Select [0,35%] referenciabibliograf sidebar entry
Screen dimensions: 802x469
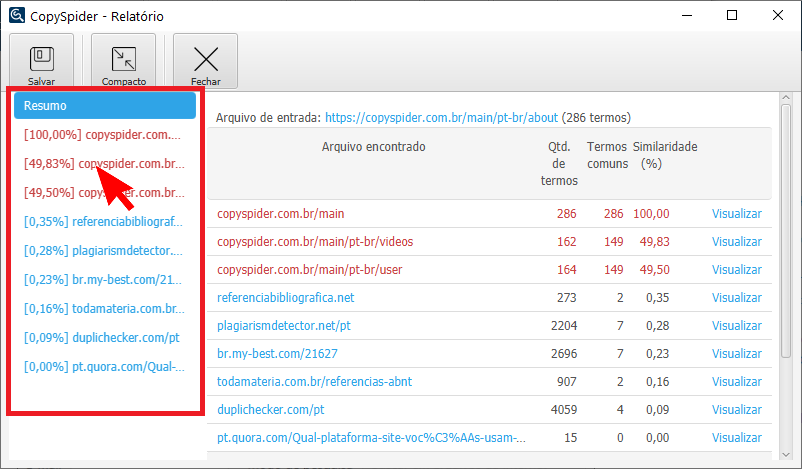[x=103, y=221]
